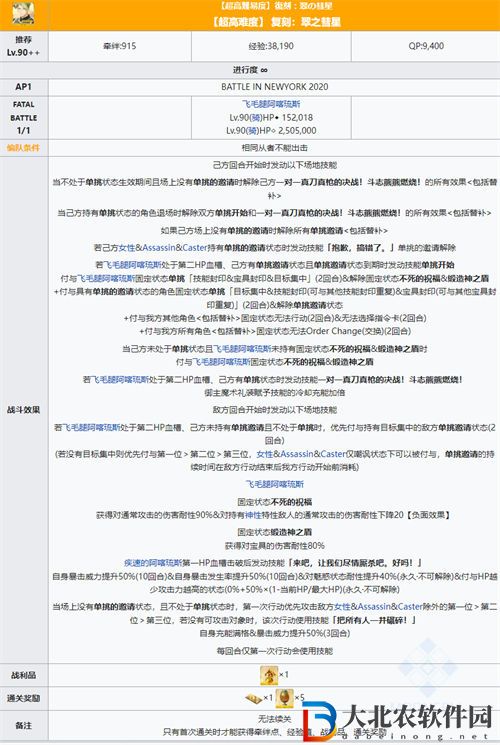This screenshot has height=745, width=500.
Task: Click 无法续关 note text
Action: pos(274,719)
